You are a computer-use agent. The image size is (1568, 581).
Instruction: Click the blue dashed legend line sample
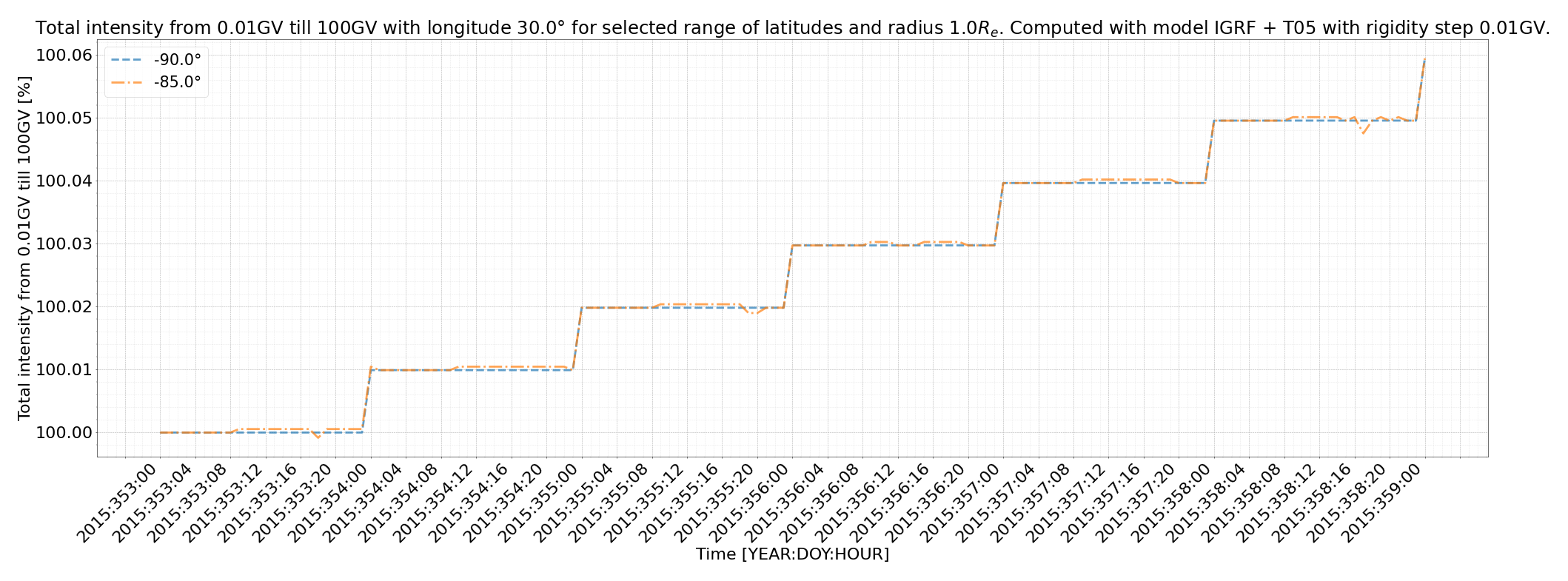pyautogui.click(x=126, y=59)
